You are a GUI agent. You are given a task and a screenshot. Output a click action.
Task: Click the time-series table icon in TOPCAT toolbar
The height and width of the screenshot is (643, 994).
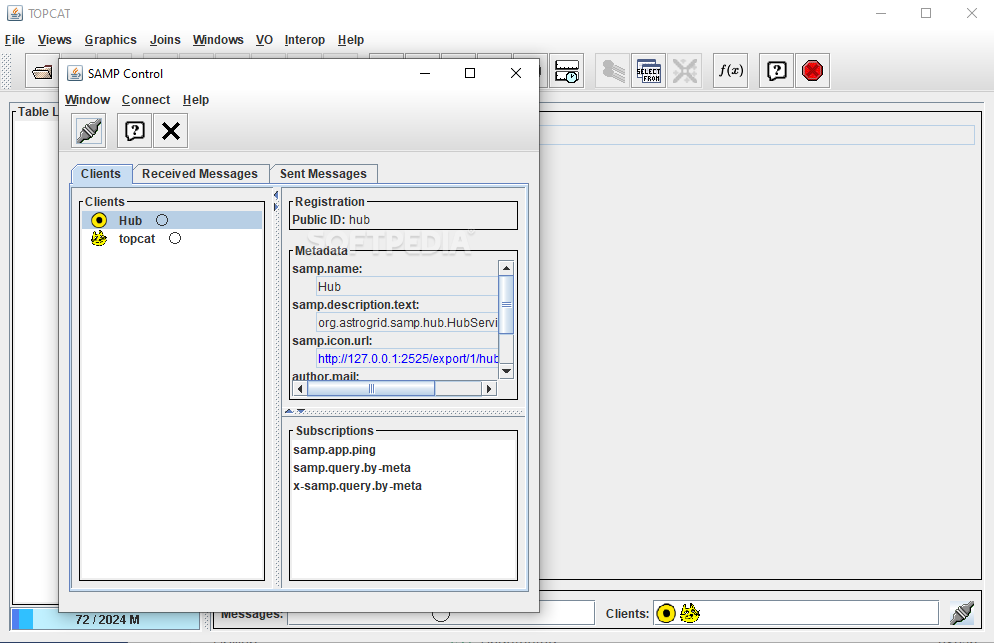(567, 71)
